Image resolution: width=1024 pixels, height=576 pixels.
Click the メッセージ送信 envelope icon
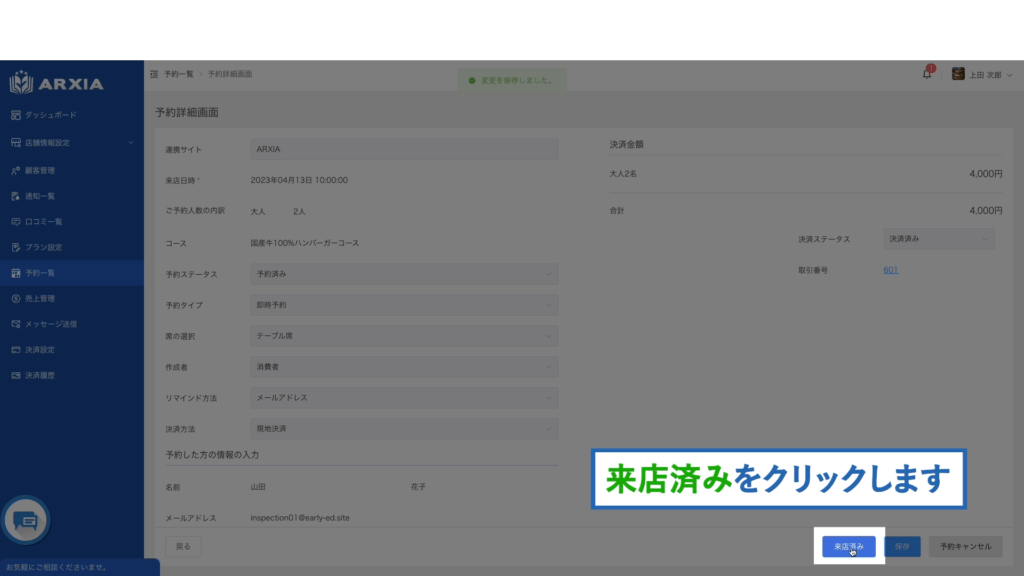[16, 324]
